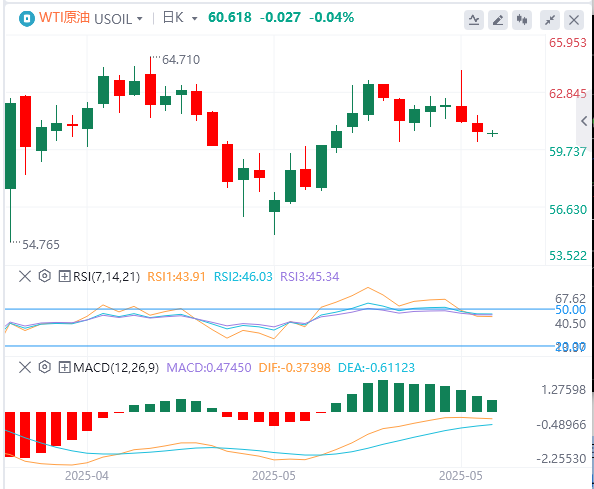Select the 64.710 high price marker
This screenshot has width=594, height=489.
point(181,60)
